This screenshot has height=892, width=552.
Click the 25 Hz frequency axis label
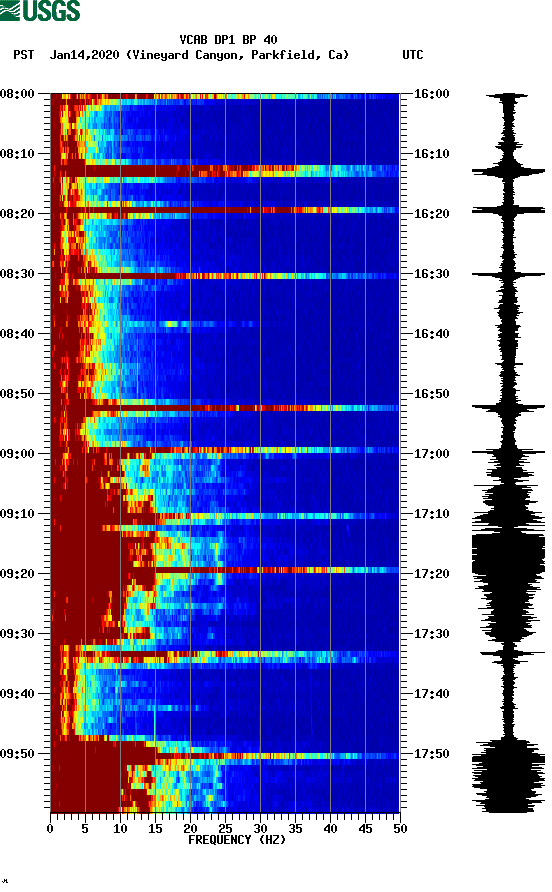coord(225,829)
